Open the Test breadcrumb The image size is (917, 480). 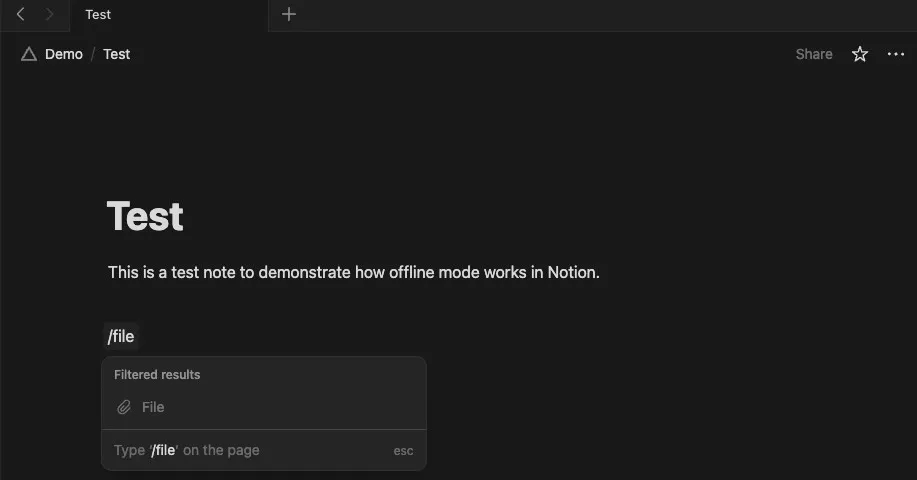click(x=116, y=54)
